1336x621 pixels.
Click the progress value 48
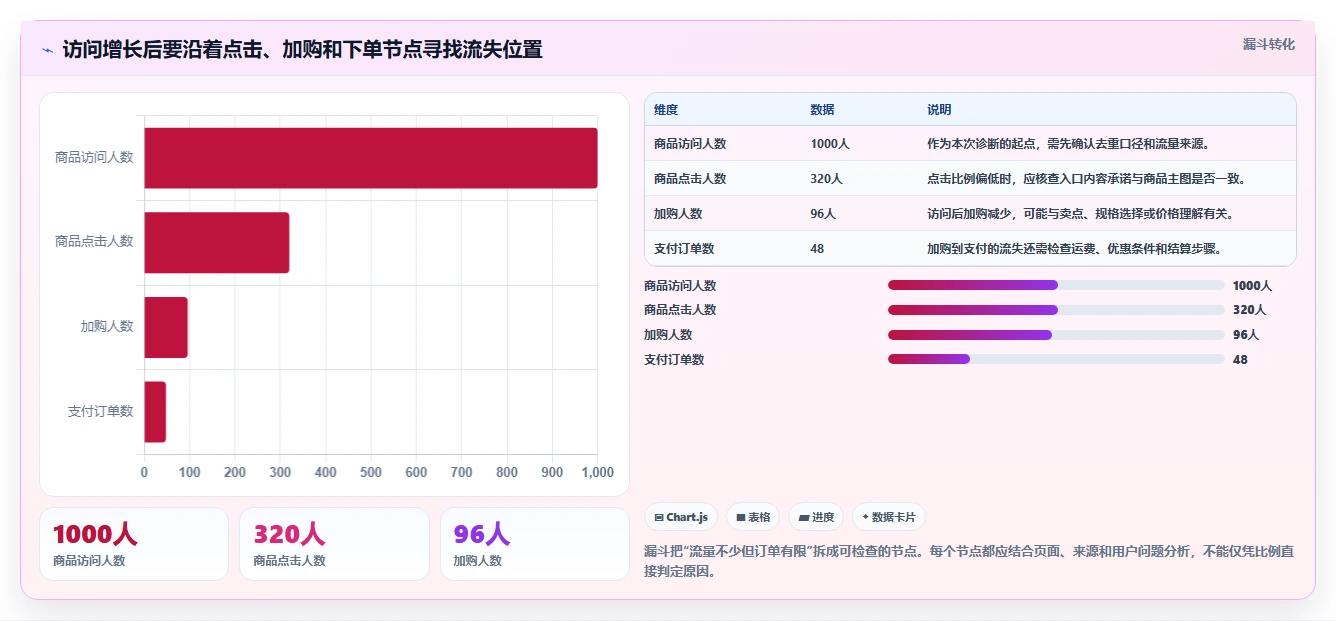point(1240,360)
